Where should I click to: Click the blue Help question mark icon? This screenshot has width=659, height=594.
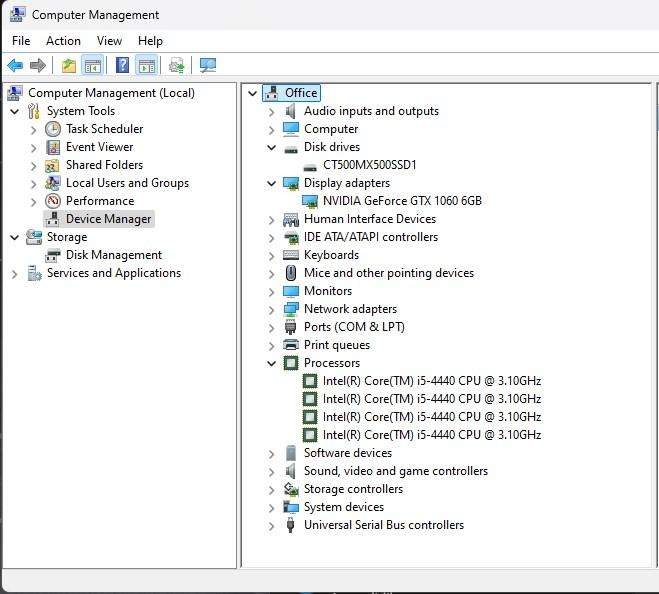122,65
